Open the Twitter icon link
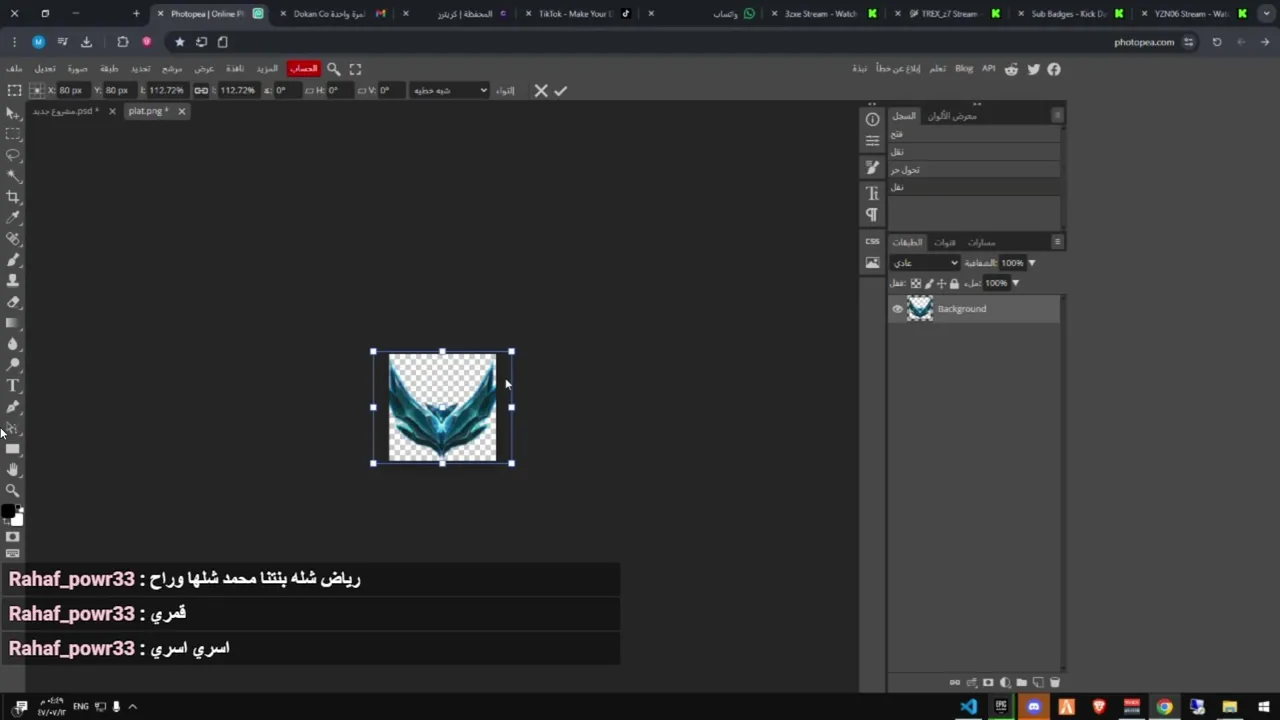This screenshot has height=720, width=1280. pos(1033,69)
